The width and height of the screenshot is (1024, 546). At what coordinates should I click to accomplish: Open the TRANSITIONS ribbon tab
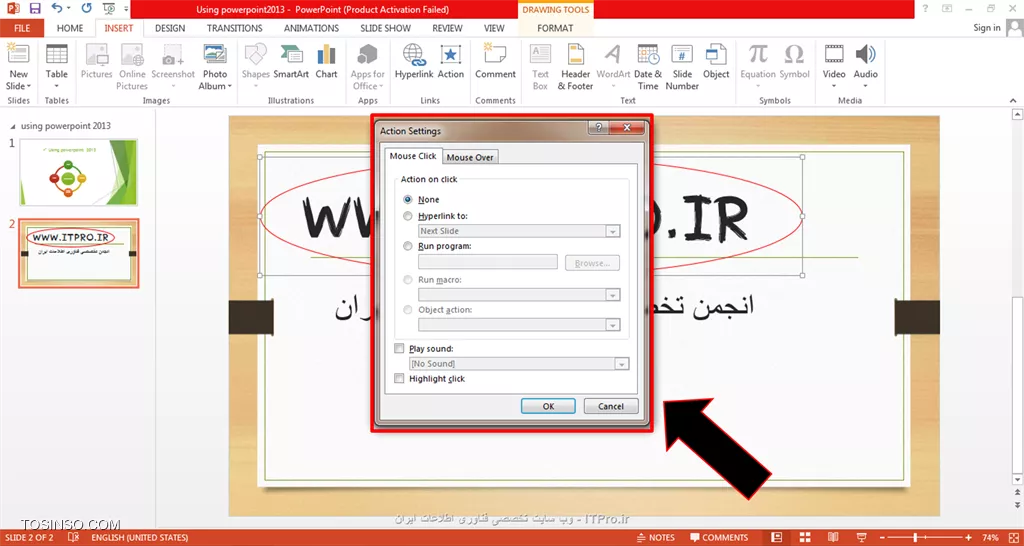click(234, 28)
